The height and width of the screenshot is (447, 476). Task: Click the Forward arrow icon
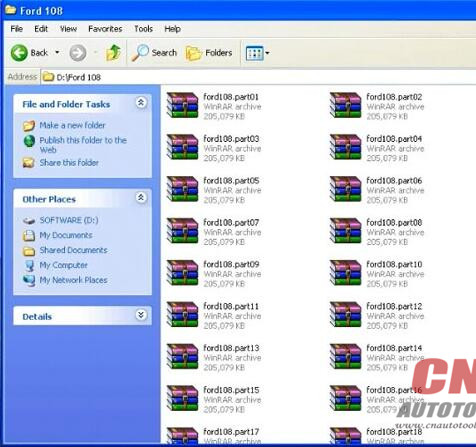pyautogui.click(x=78, y=53)
